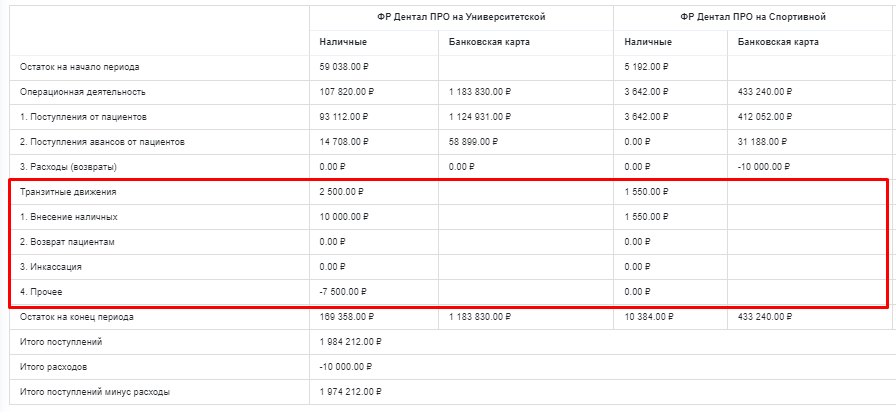Click the 'ФР Дентал ПРО на Университетской' column header
The image size is (896, 412).
(x=461, y=17)
